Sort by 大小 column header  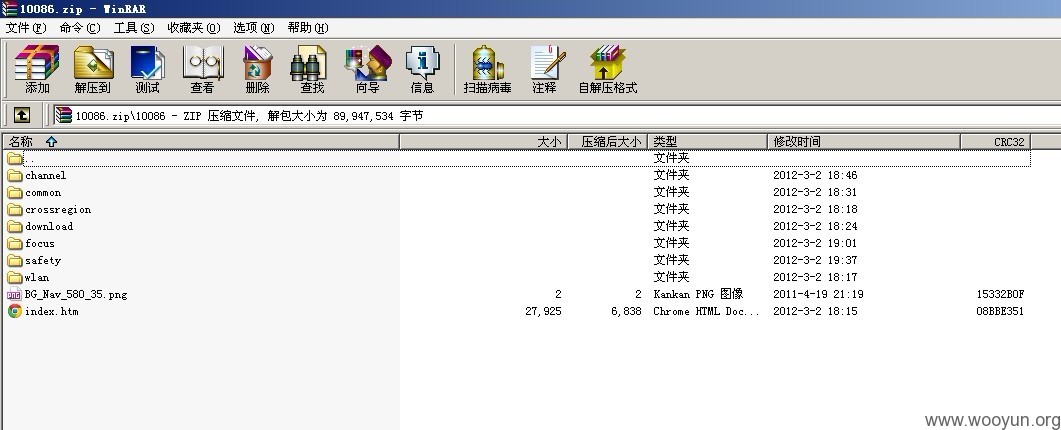483,142
